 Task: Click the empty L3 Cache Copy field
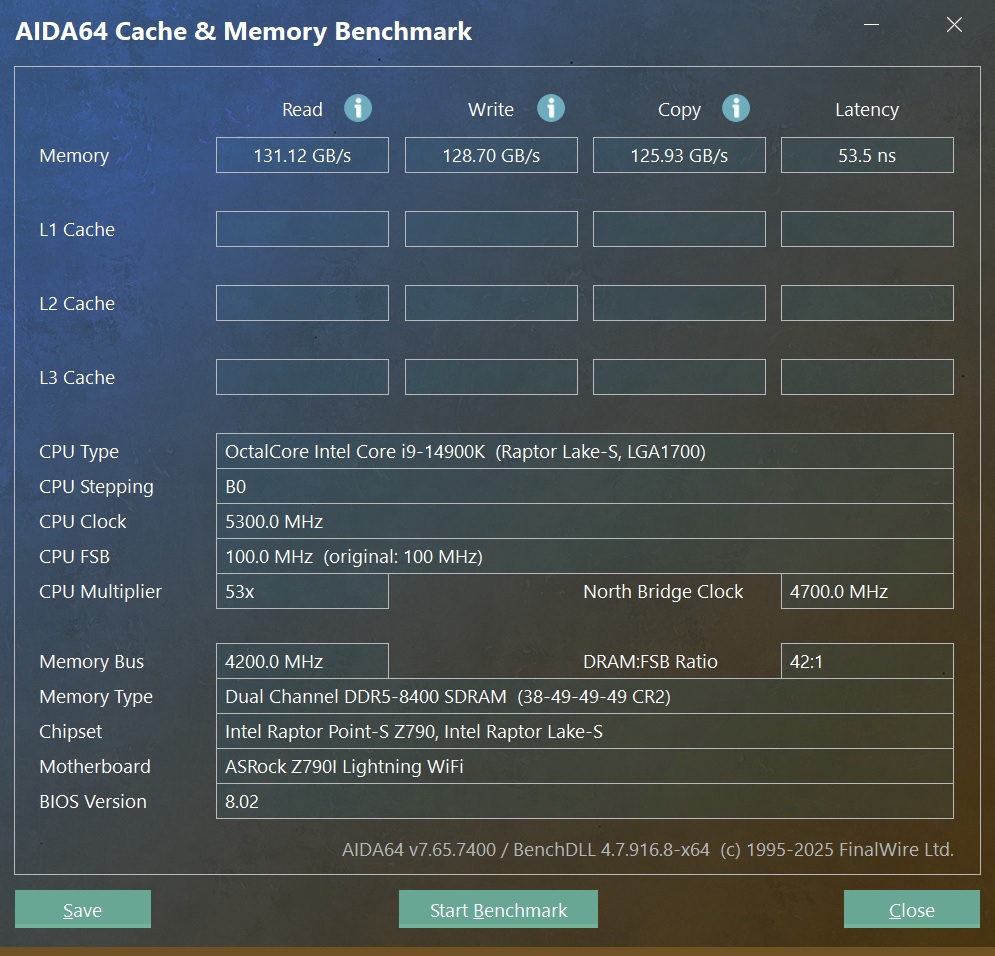[x=679, y=377]
